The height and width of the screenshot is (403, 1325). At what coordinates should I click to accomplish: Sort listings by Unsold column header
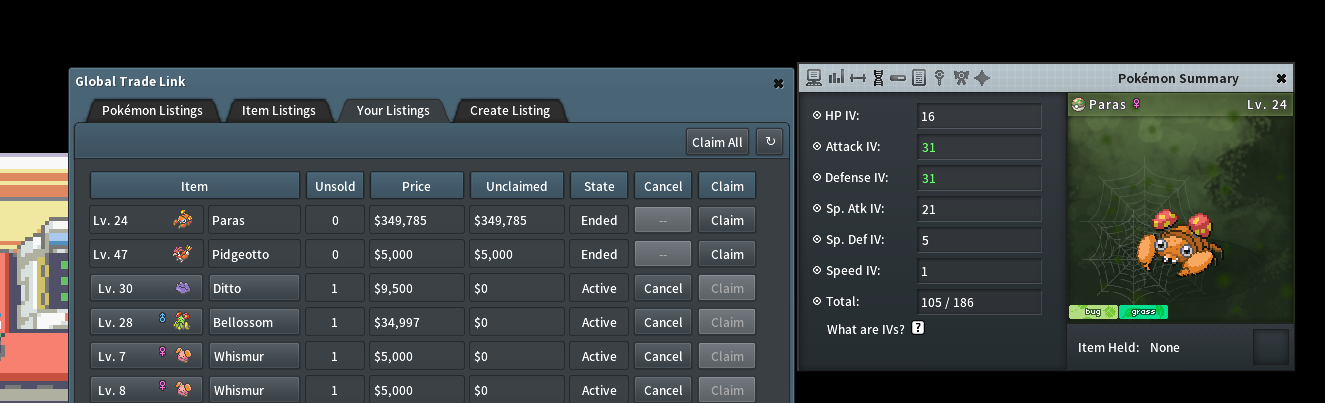(335, 186)
